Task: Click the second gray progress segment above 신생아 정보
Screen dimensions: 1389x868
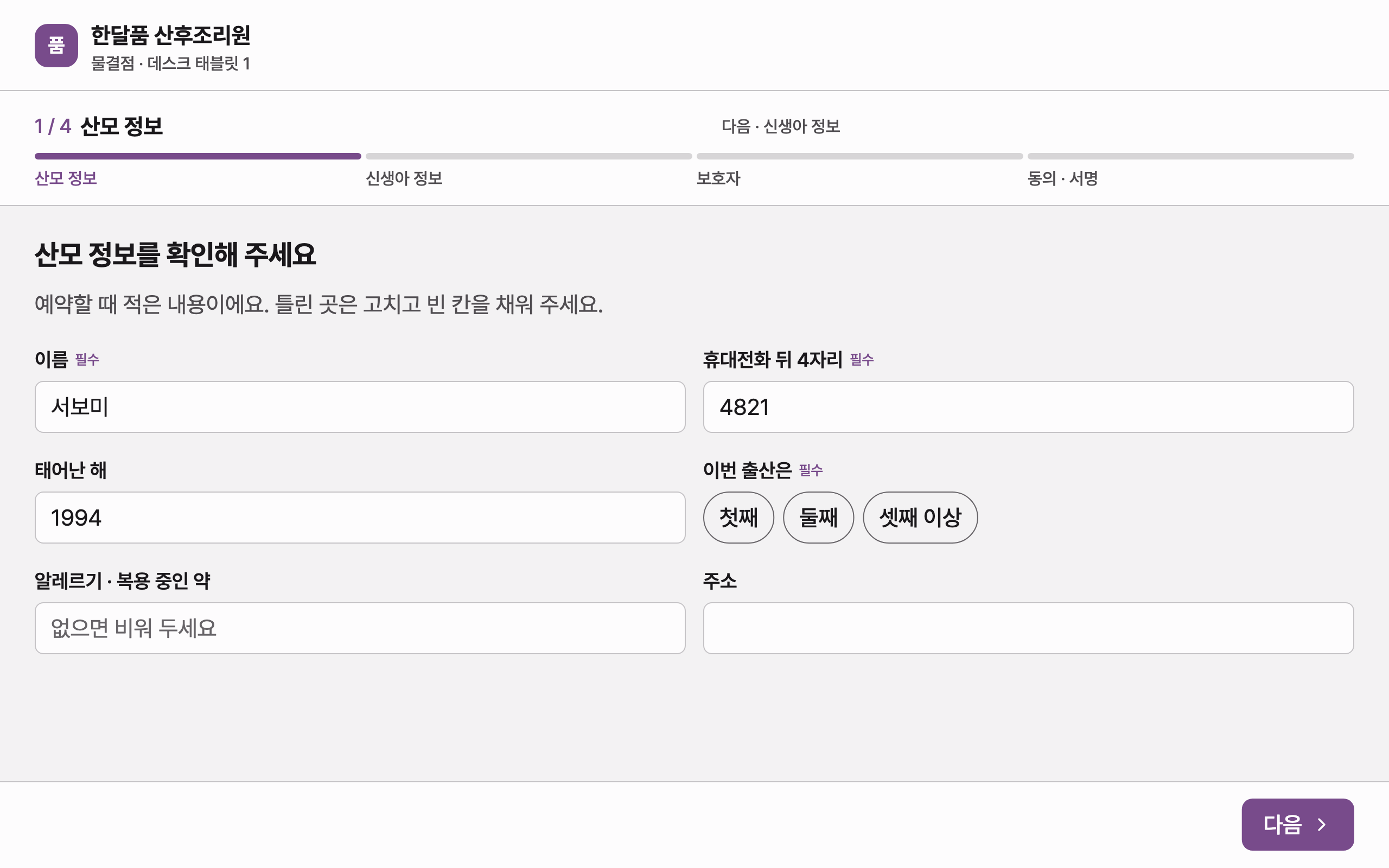Action: pyautogui.click(x=528, y=156)
